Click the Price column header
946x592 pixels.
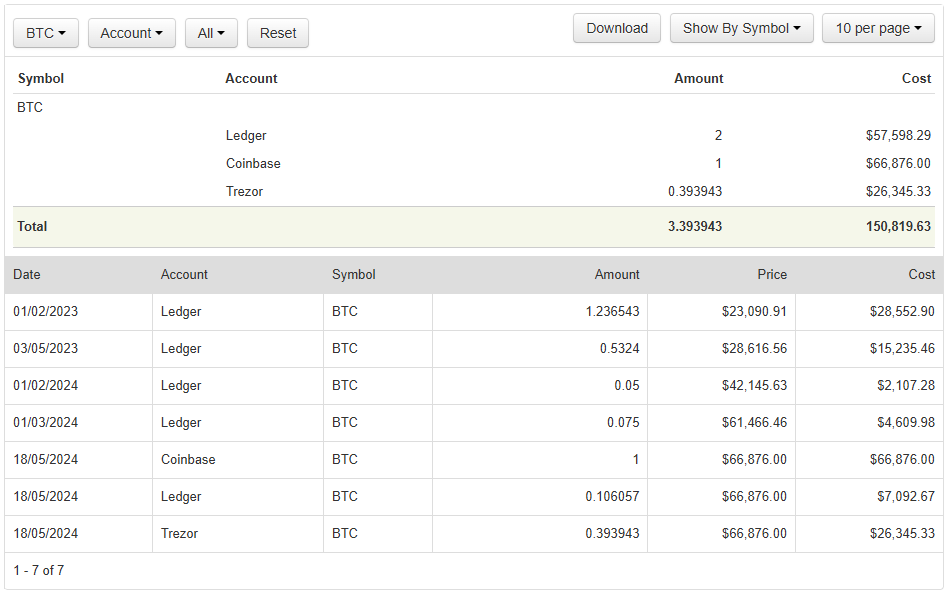[x=772, y=275]
